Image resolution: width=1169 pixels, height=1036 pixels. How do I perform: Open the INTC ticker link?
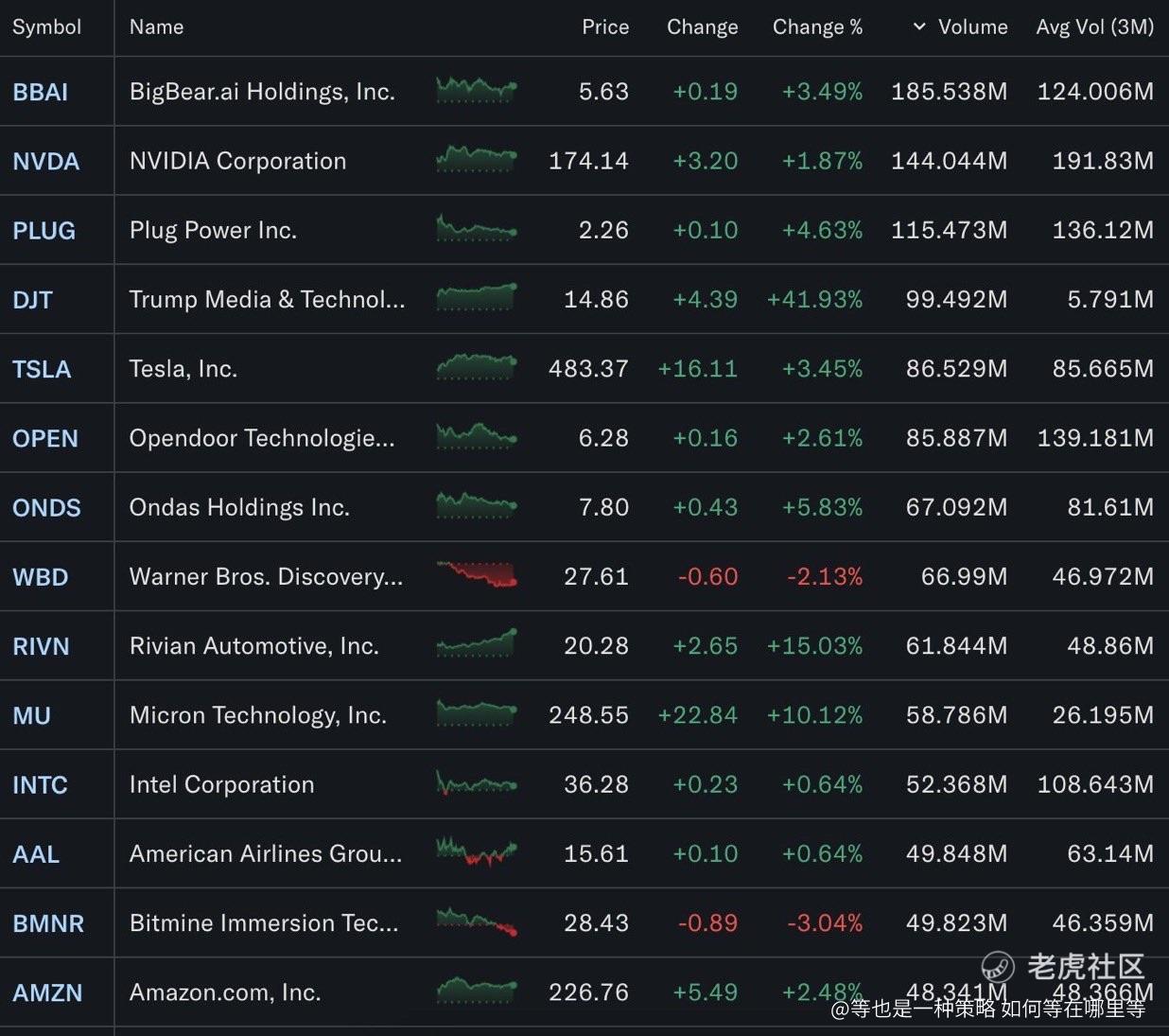(x=40, y=785)
